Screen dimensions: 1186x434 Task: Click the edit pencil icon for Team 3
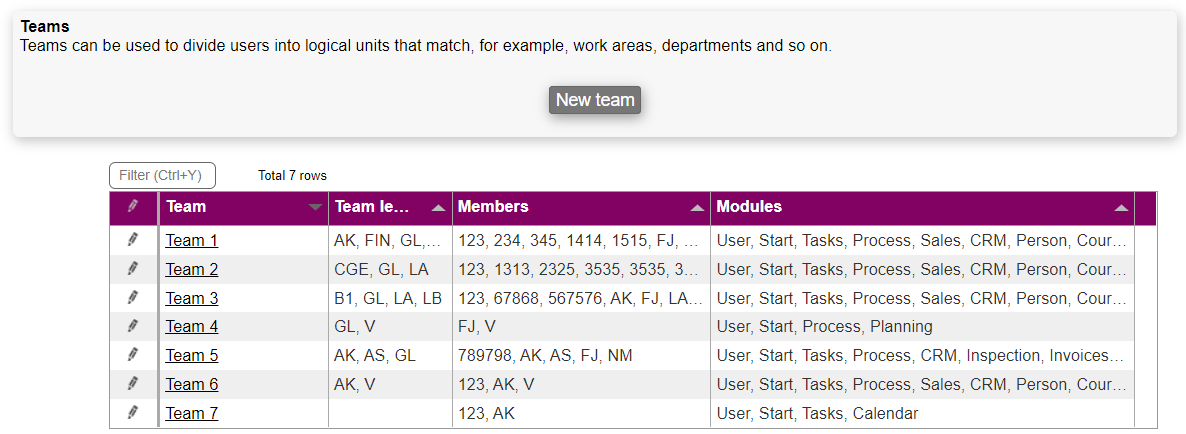[133, 298]
